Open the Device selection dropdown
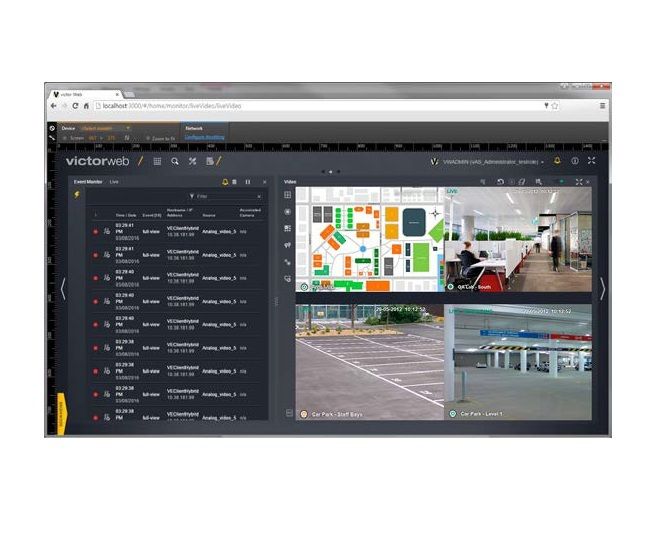 105,128
